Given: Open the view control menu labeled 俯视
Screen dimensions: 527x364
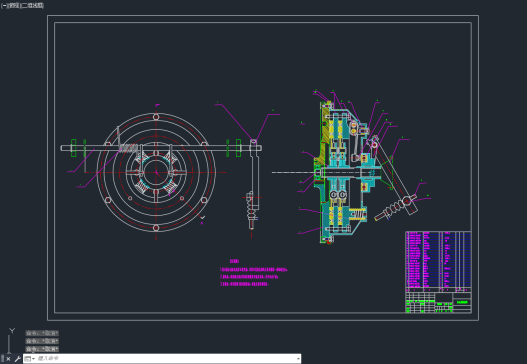Looking at the screenshot, I should click(14, 6).
